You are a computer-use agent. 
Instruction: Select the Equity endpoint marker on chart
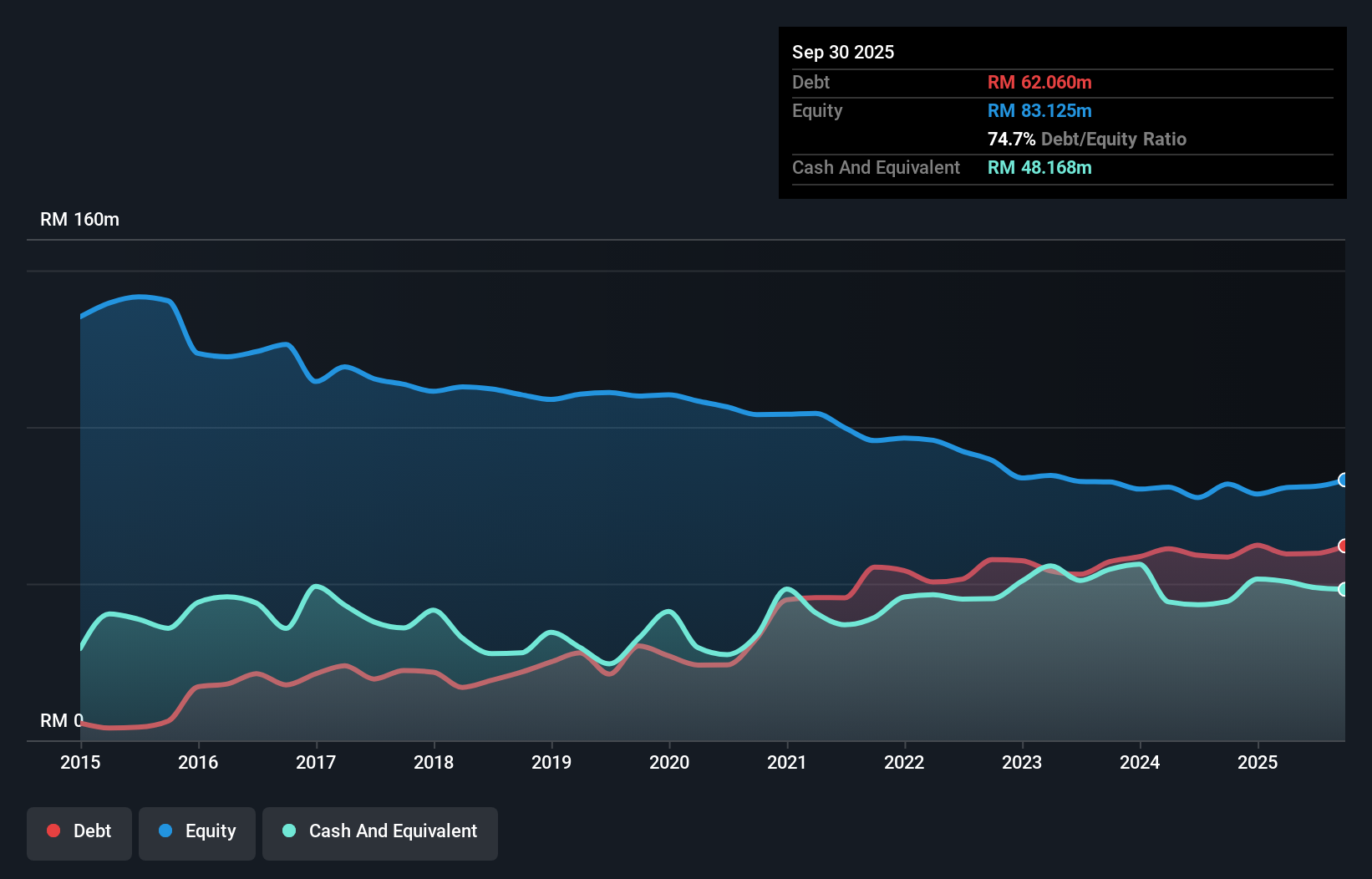(1344, 480)
